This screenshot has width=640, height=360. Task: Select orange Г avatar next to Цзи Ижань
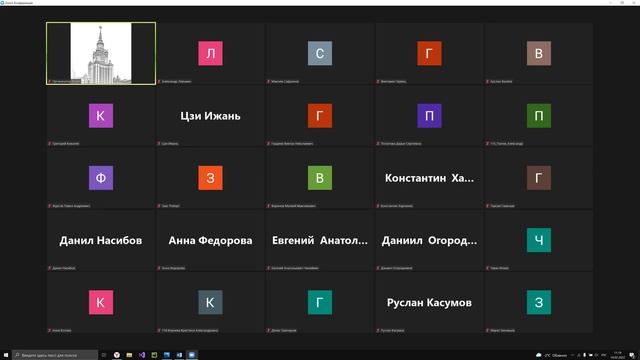point(320,116)
